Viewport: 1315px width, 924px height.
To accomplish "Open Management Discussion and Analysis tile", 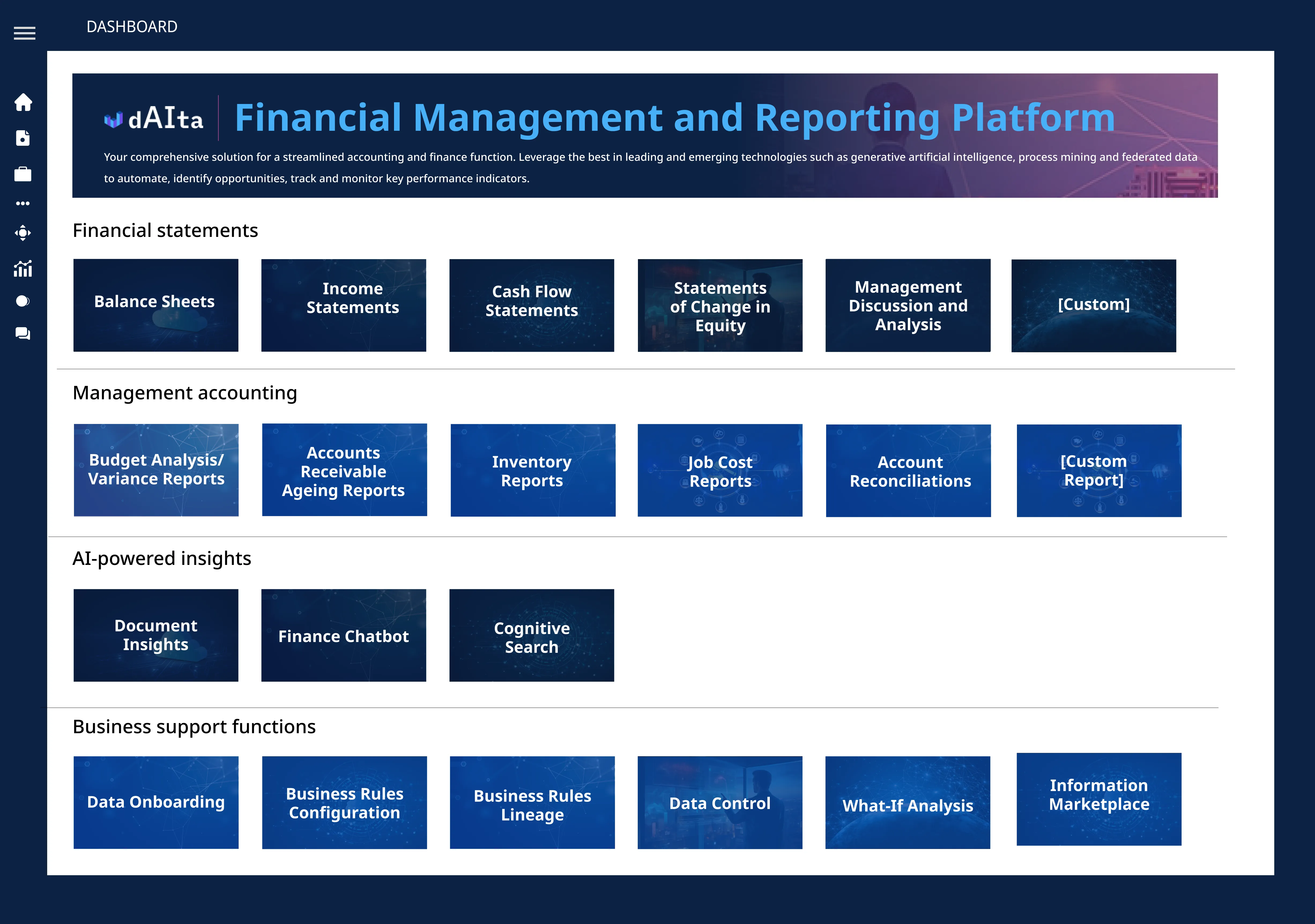I will 908,305.
